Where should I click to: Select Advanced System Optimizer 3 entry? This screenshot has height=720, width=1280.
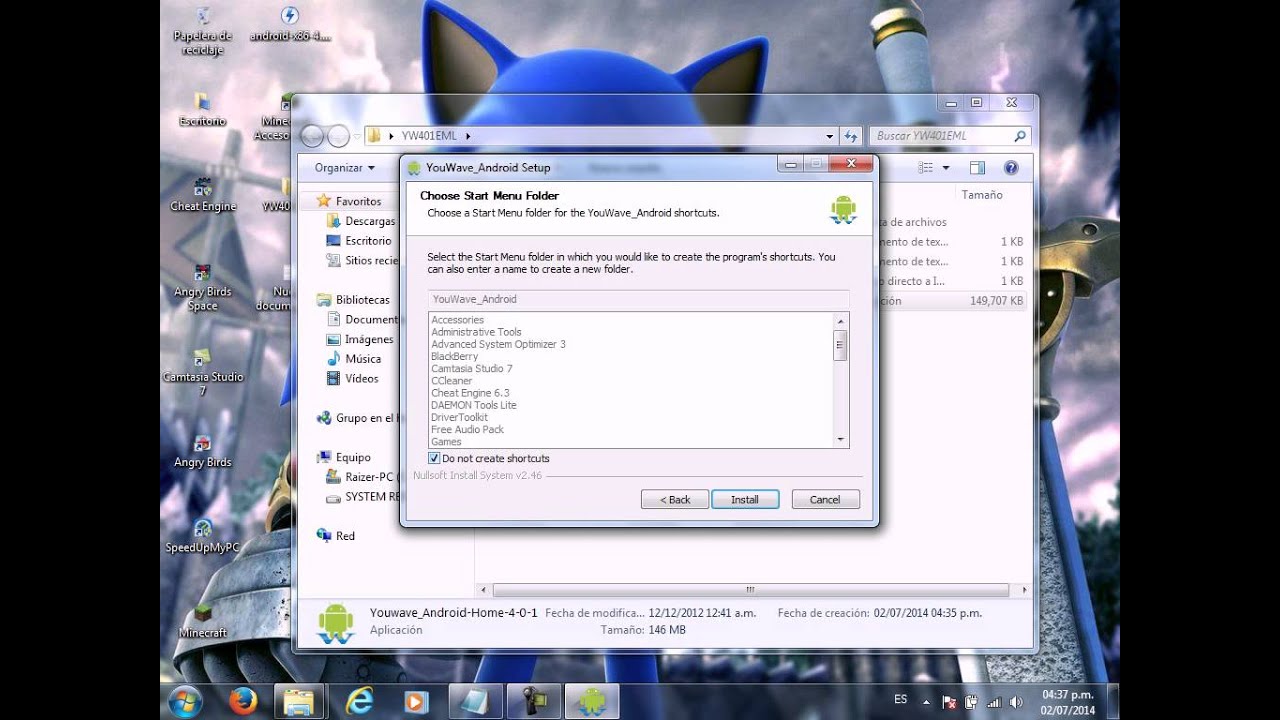coord(498,344)
